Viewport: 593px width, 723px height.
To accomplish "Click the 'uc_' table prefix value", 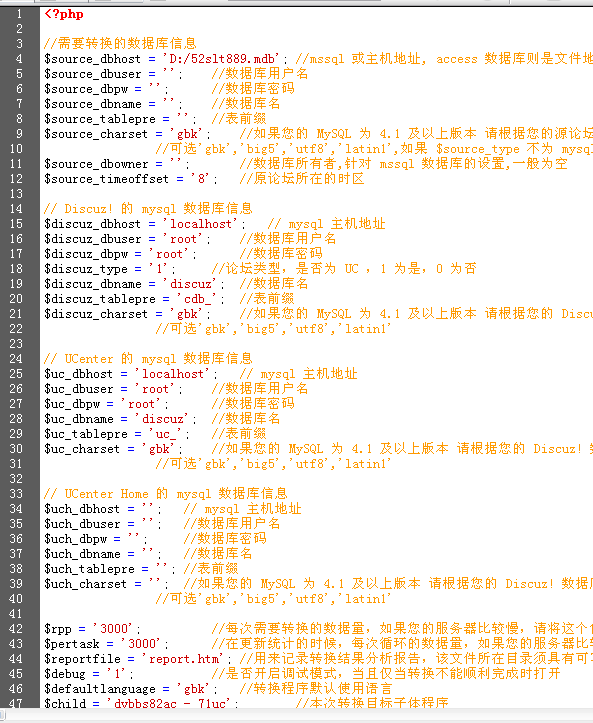I will coord(165,434).
